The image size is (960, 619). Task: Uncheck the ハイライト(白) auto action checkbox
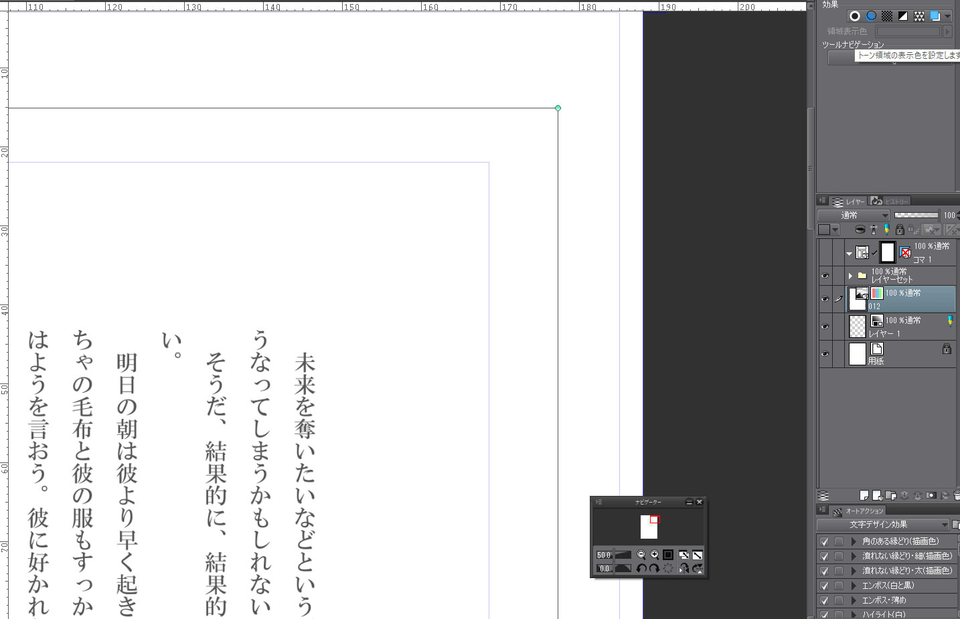pyautogui.click(x=824, y=614)
